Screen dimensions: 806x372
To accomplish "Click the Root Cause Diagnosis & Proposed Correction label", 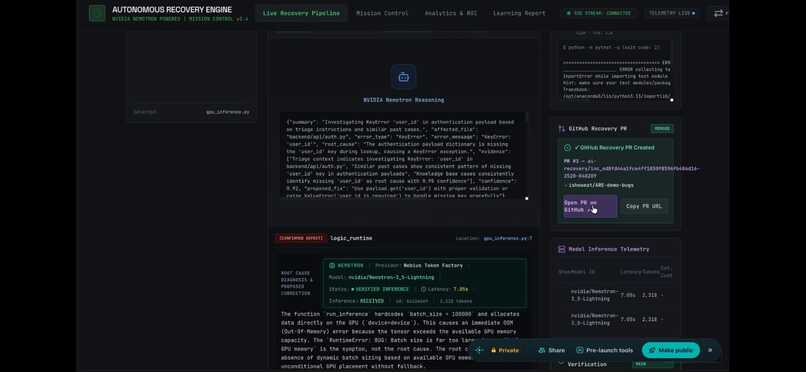I will (297, 283).
